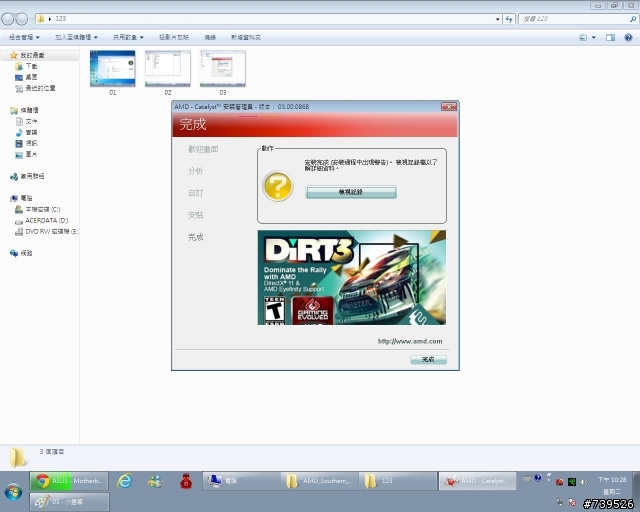Open the http://www.amd.com link

(x=410, y=341)
